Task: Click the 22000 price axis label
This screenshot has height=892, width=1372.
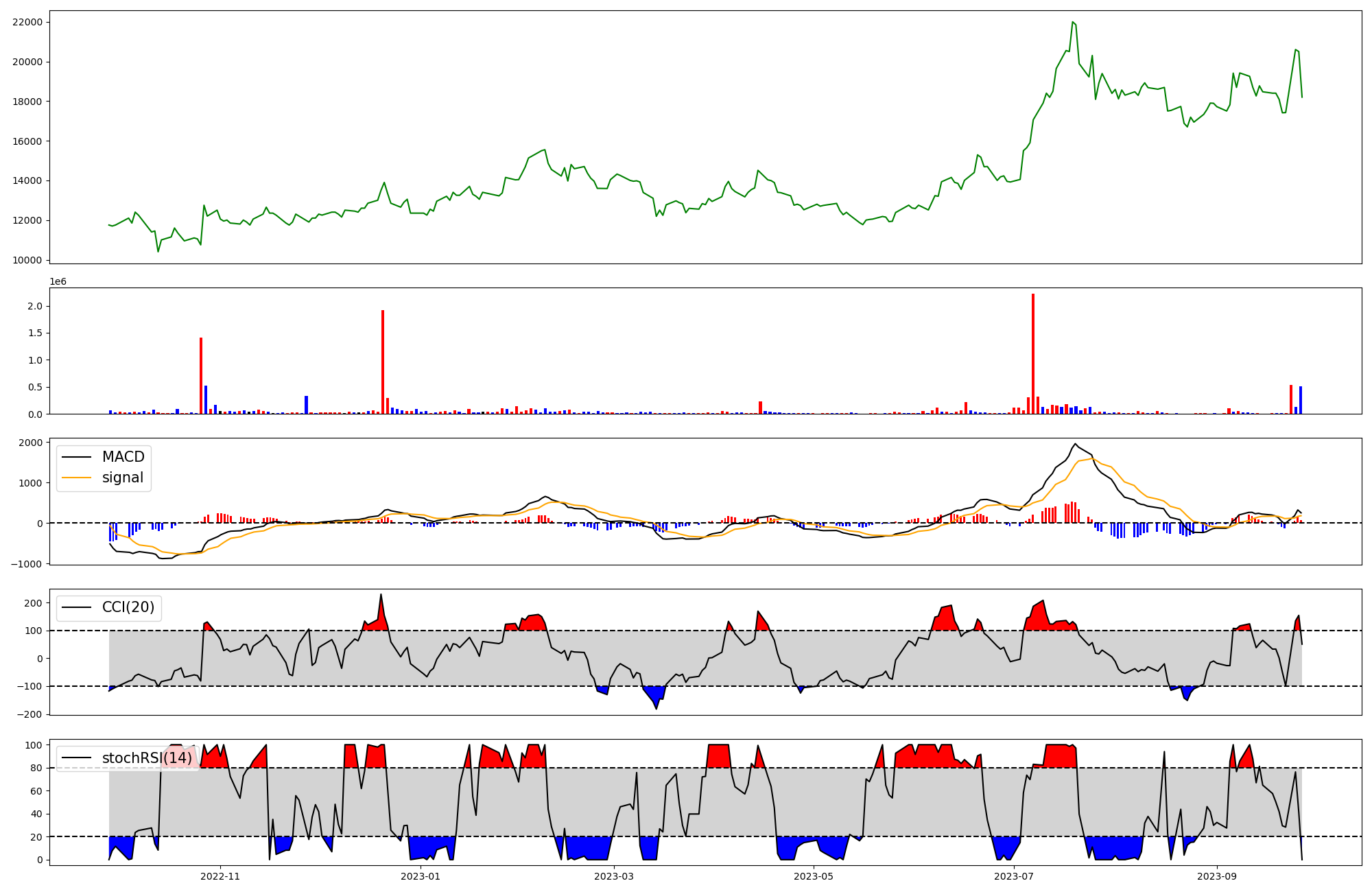Action: 27,22
